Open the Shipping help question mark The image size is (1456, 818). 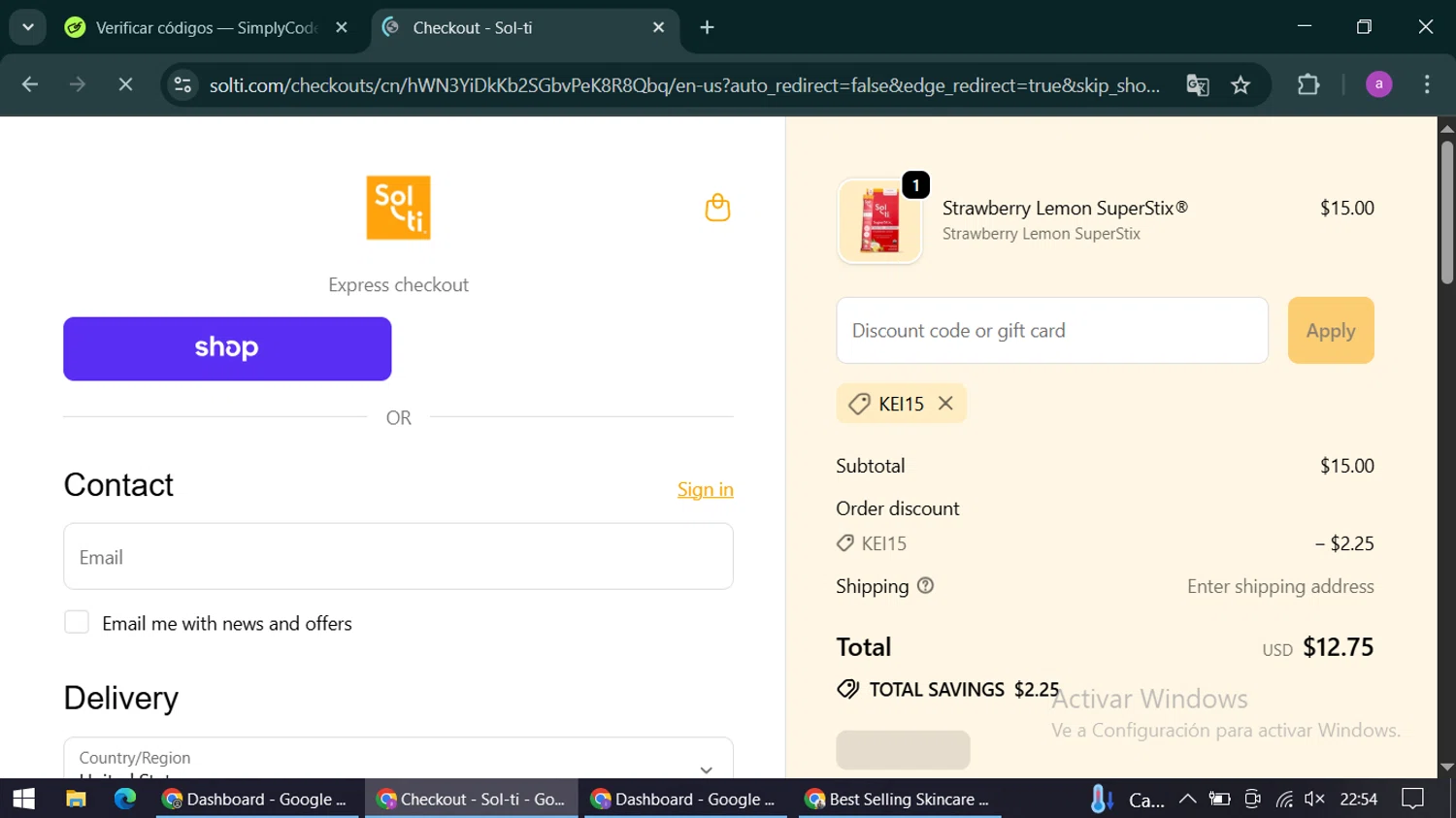(925, 586)
